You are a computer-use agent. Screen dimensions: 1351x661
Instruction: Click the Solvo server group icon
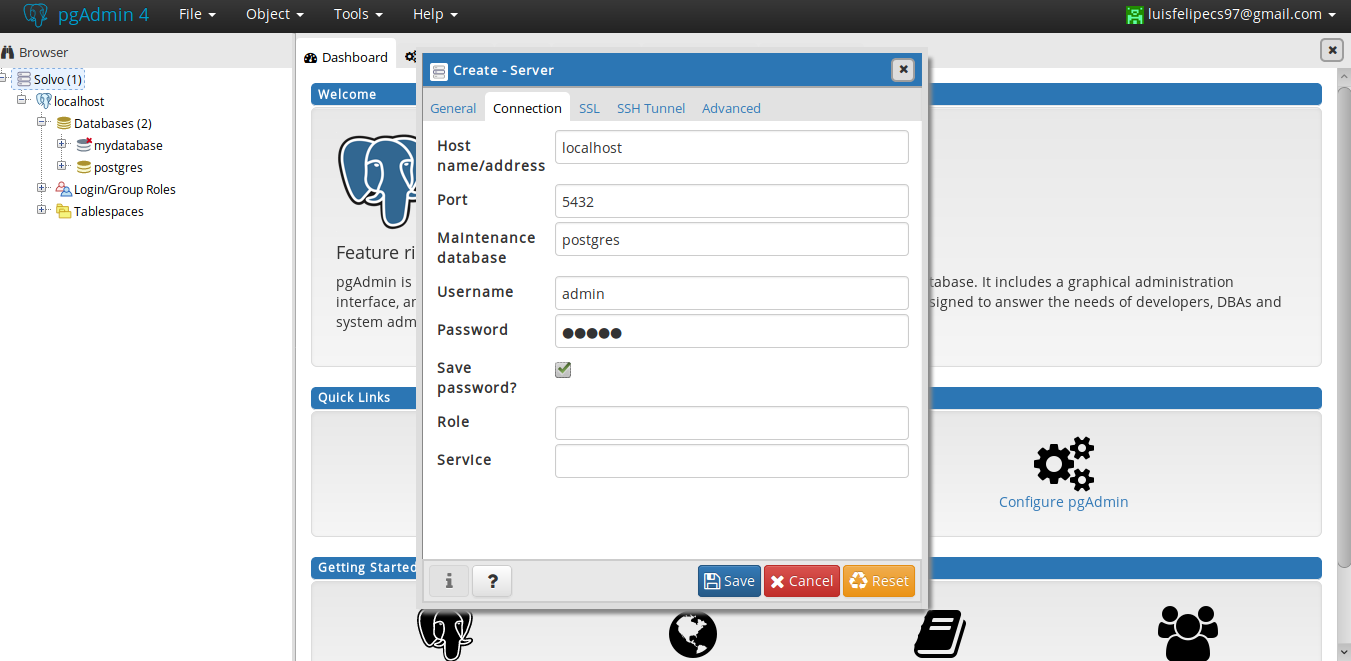(23, 79)
